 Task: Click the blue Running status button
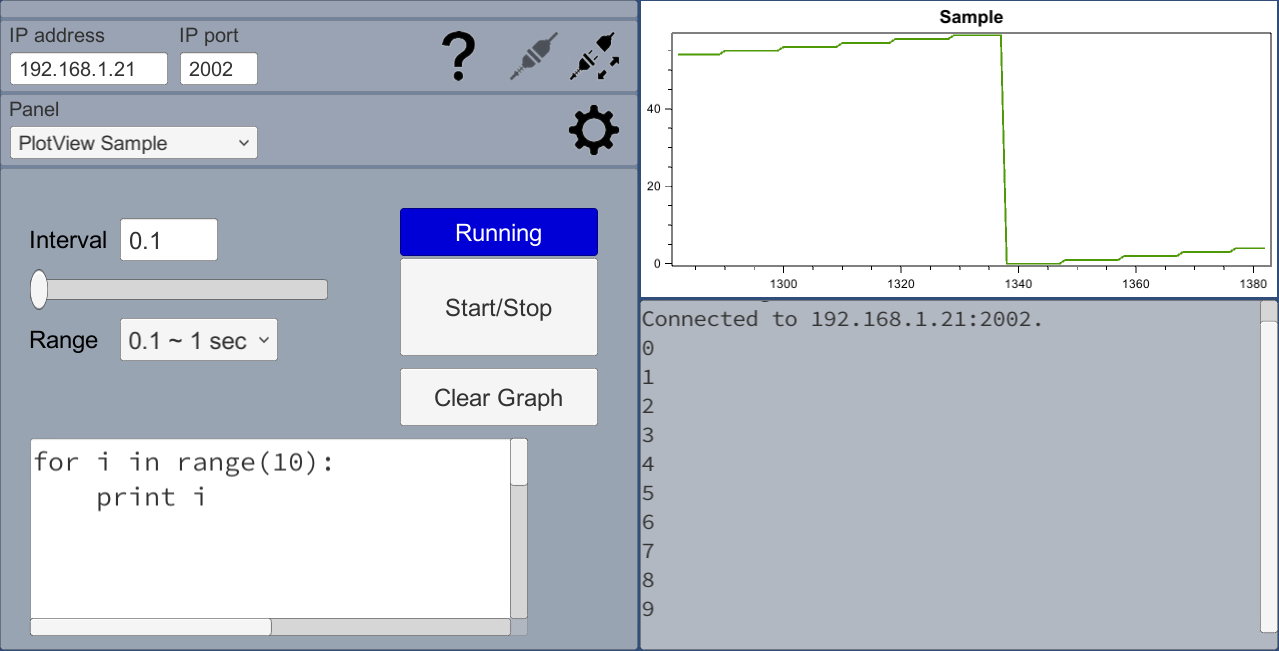pos(498,233)
